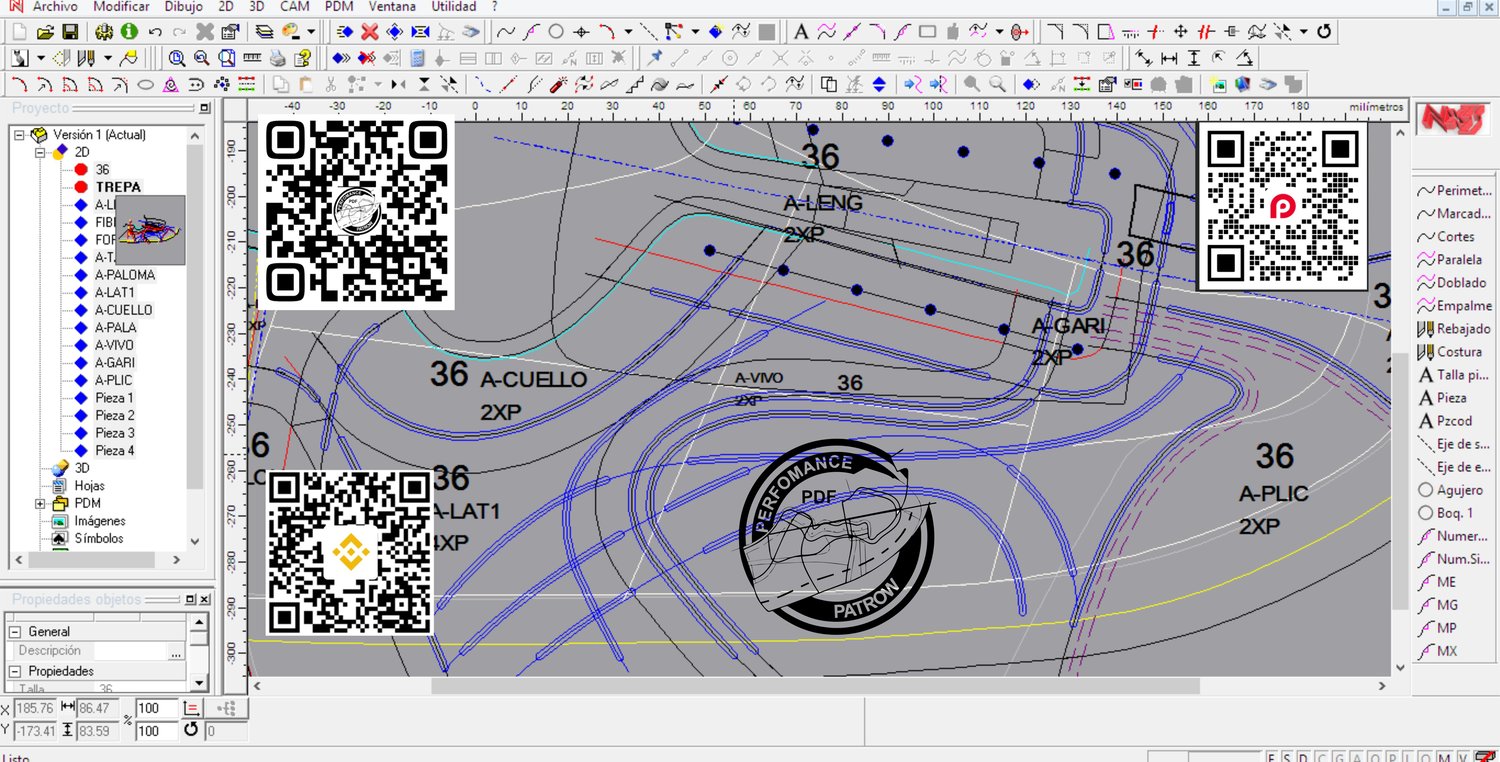Select A-CUELLO in the project tree
Viewport: 1500px width, 762px height.
(124, 310)
